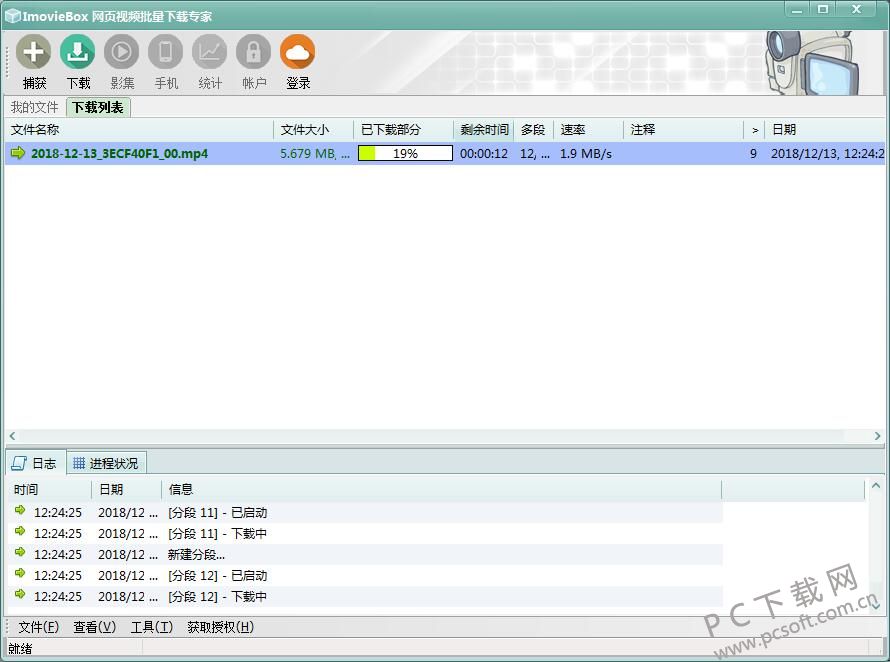Select the 下载列表 tab
Screen dimensions: 890x662
tap(98, 107)
